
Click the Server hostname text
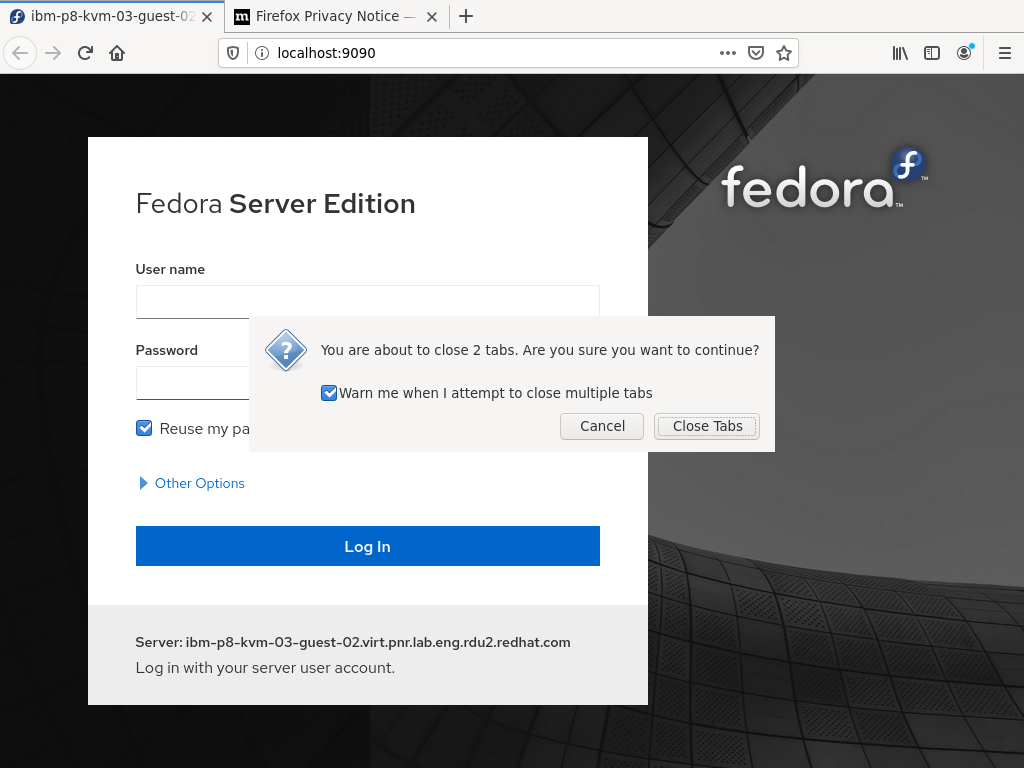(x=353, y=643)
